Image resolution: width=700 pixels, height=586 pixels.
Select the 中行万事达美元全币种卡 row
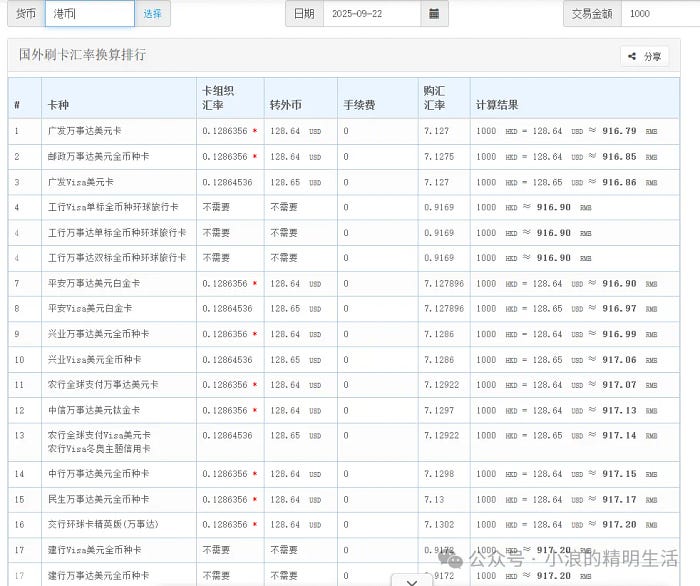click(344, 474)
